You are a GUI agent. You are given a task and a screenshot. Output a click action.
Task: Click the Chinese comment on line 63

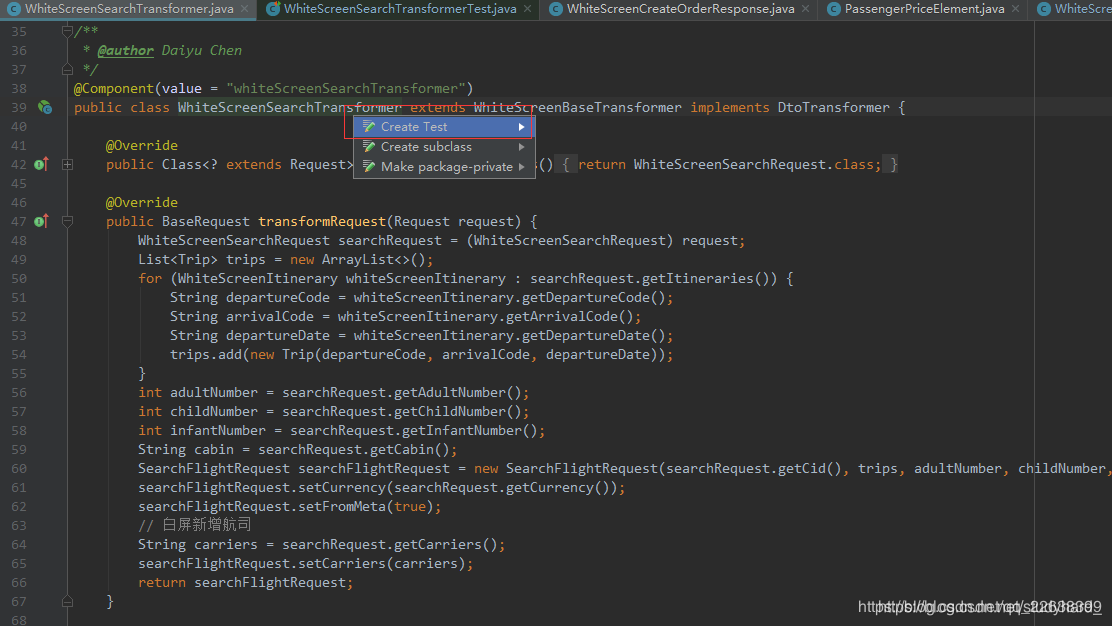pos(194,525)
